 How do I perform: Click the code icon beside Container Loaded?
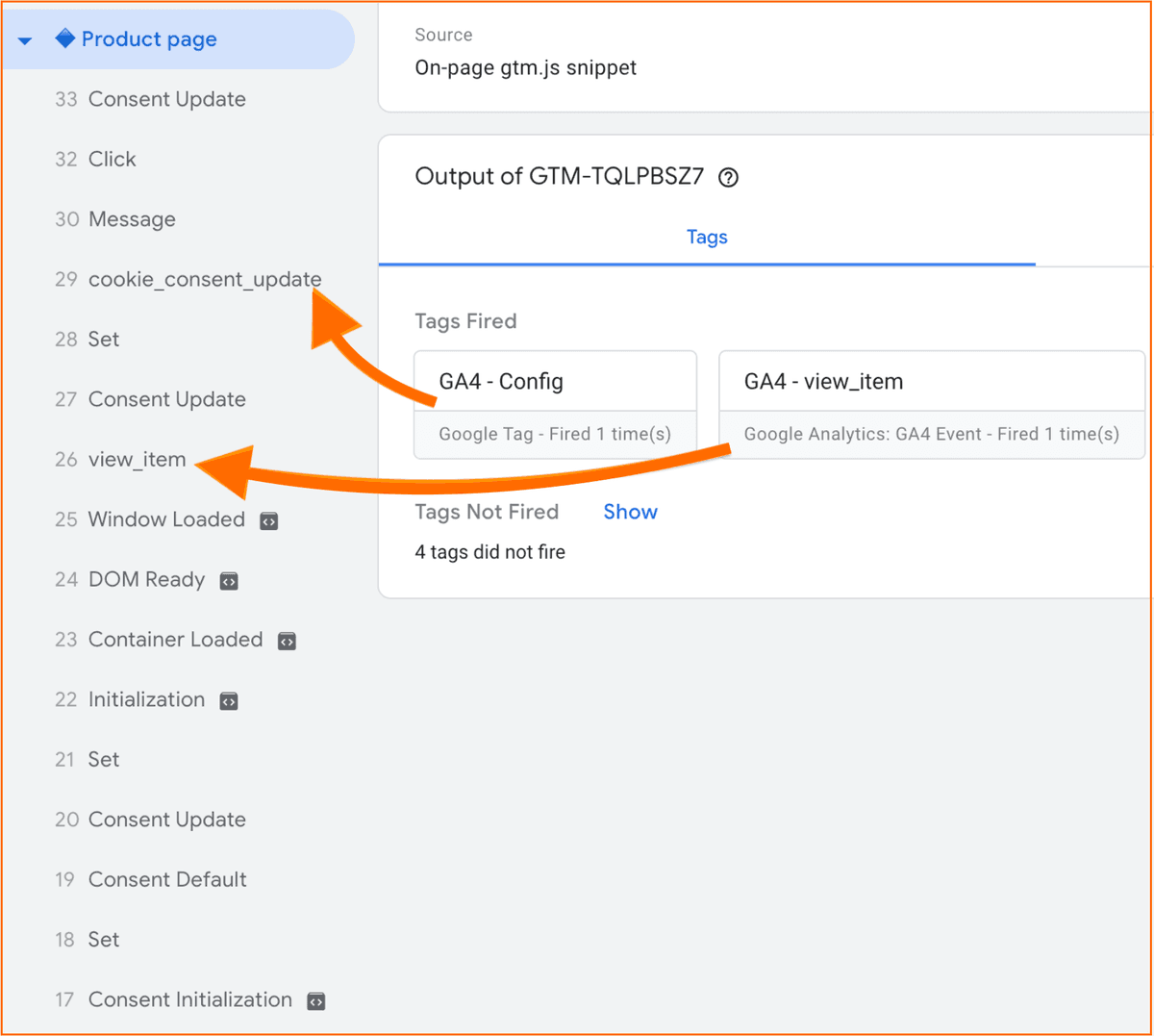tap(287, 640)
